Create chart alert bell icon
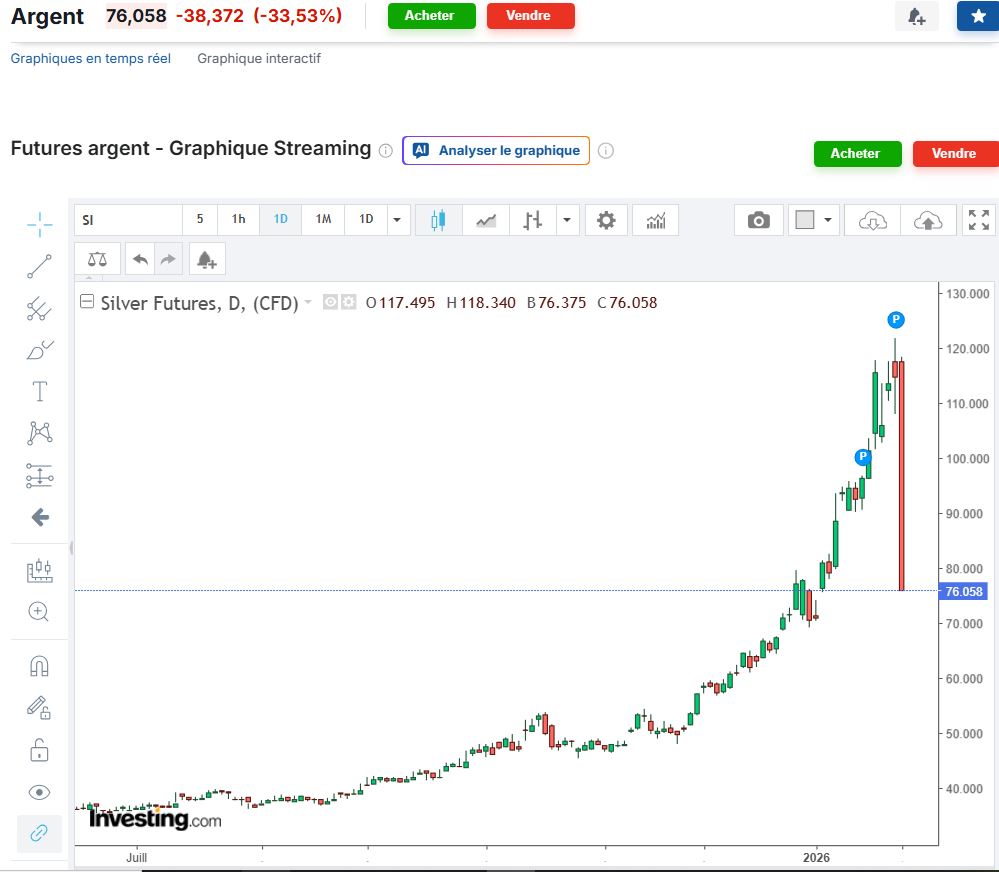Image resolution: width=999 pixels, height=872 pixels. pos(206,259)
